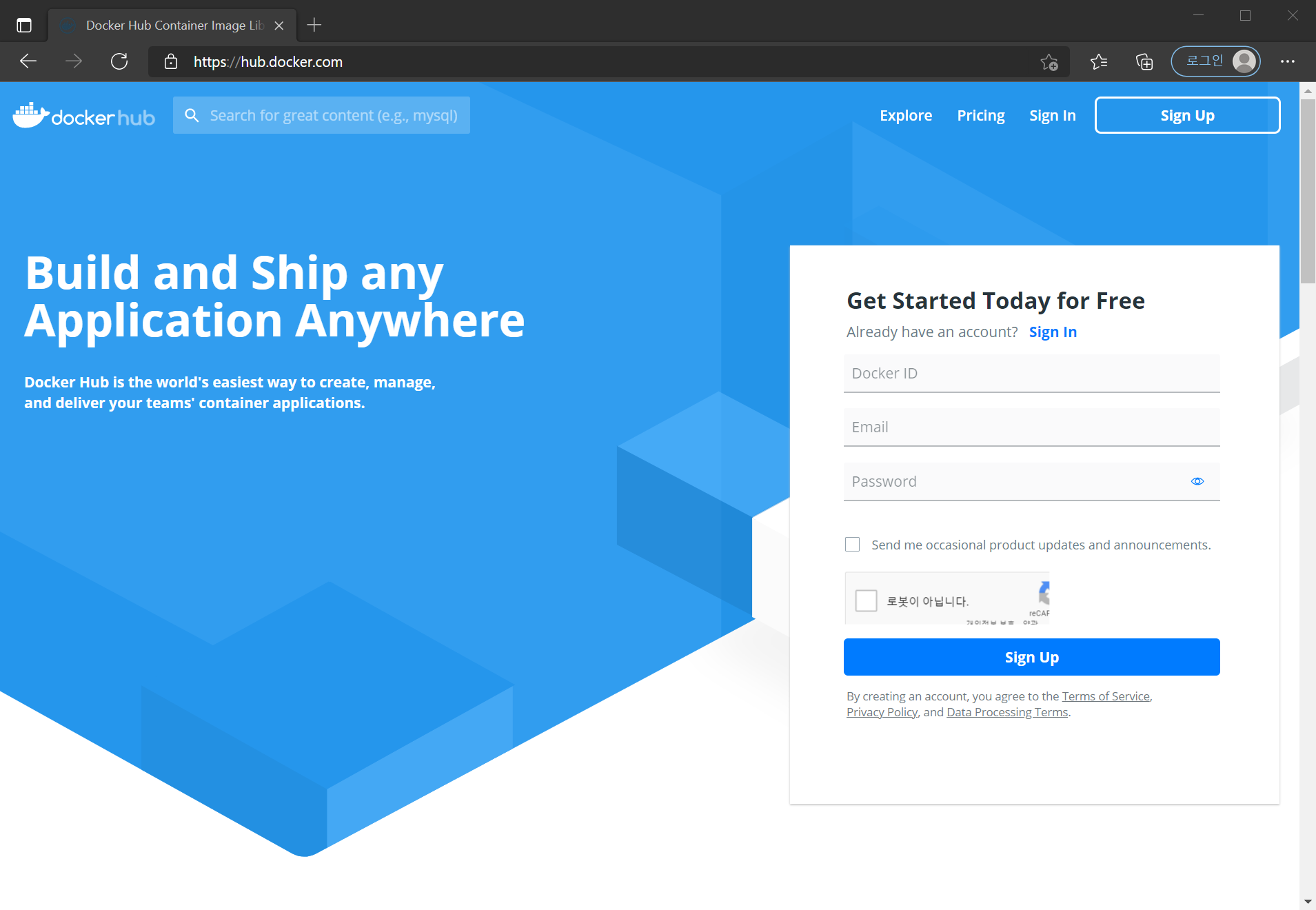Open the tab actions menu icon
The image size is (1316, 910).
click(24, 26)
